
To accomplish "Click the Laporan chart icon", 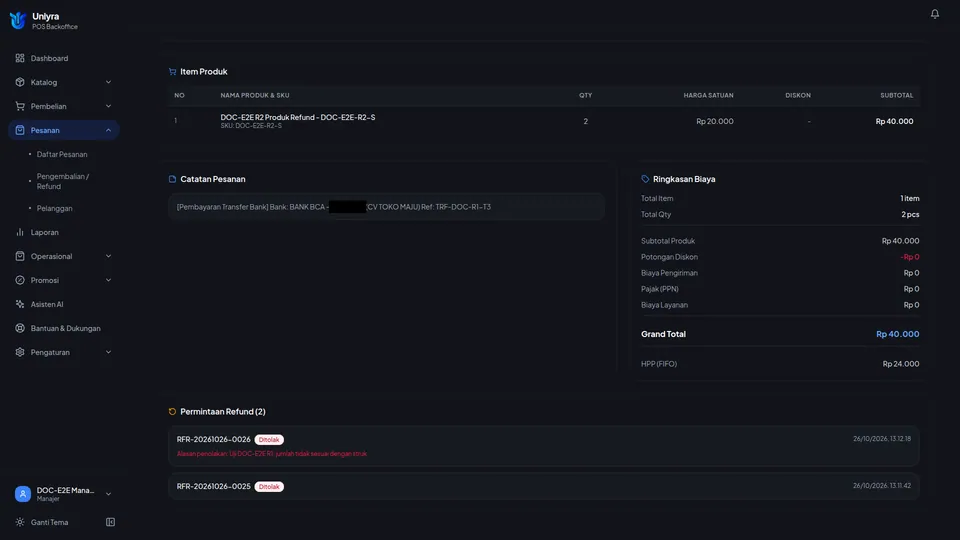I will (x=20, y=232).
